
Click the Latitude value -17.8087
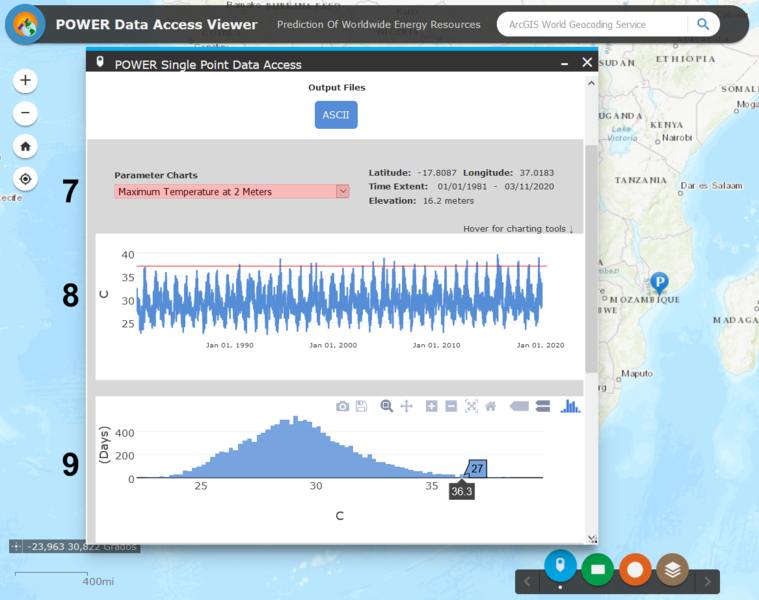438,173
